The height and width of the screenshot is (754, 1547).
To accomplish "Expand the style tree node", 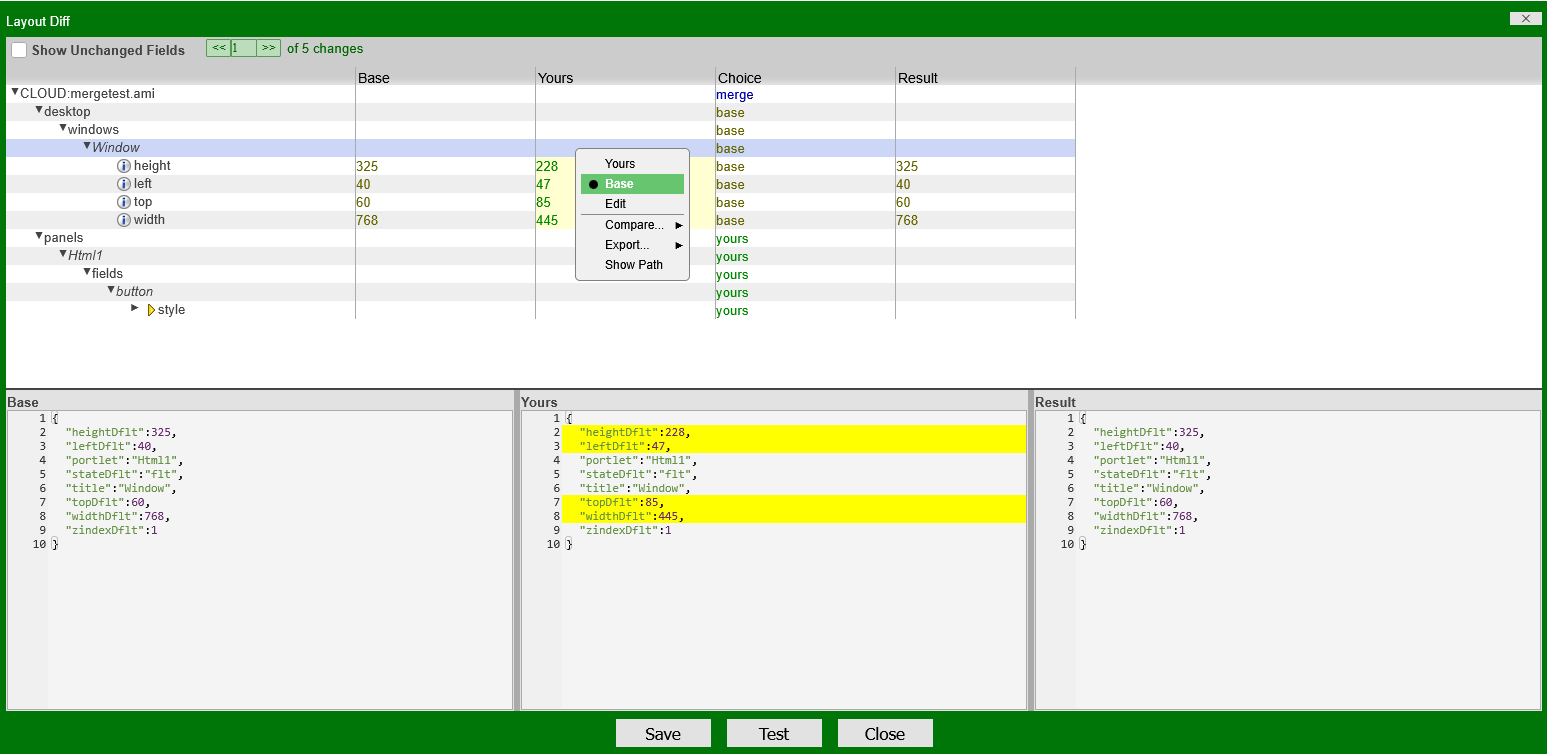I will click(135, 308).
